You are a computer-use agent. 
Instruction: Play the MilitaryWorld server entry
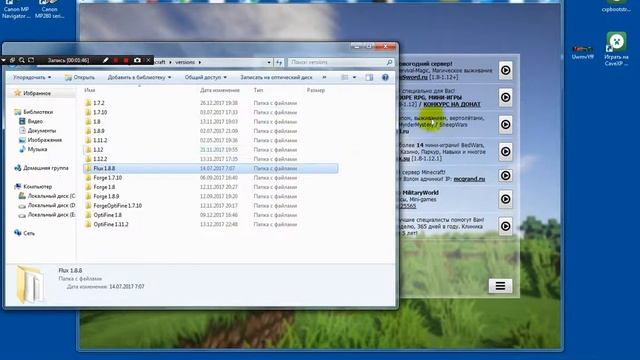[x=505, y=199]
